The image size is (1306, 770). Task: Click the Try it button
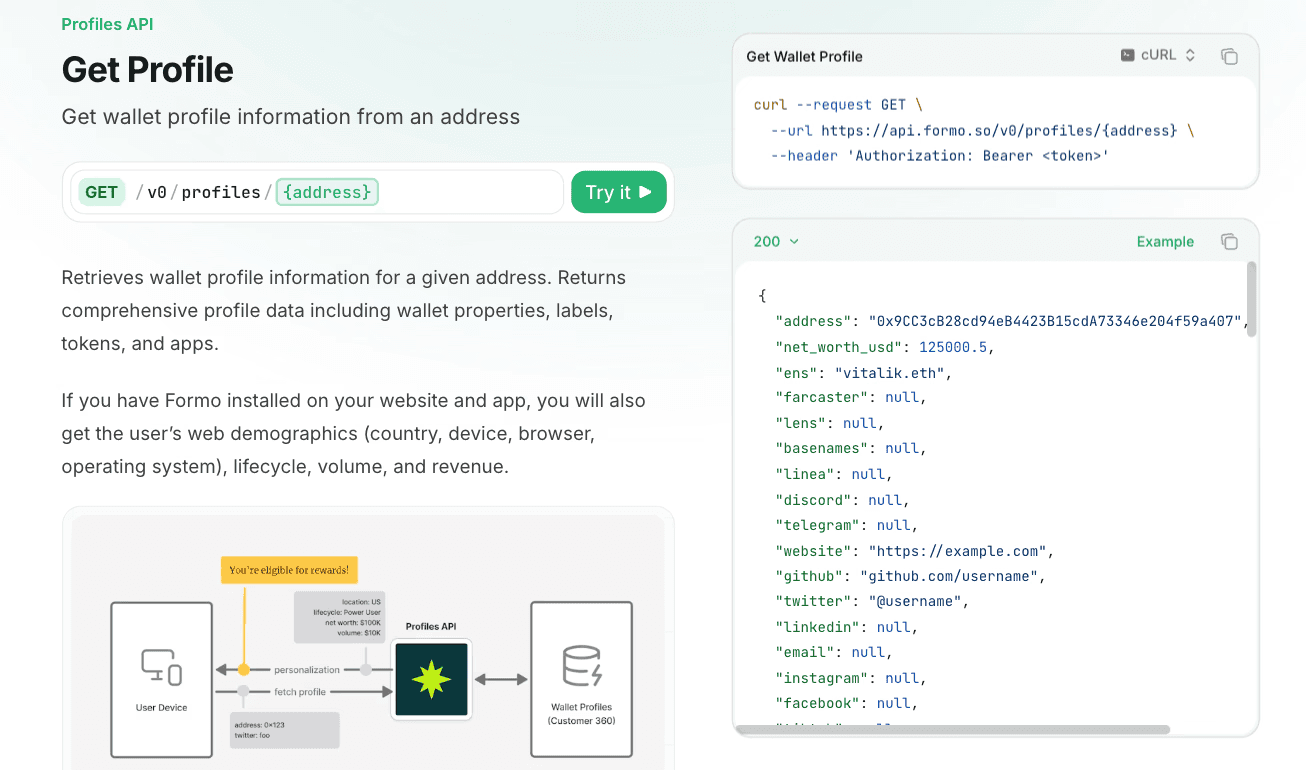click(618, 191)
